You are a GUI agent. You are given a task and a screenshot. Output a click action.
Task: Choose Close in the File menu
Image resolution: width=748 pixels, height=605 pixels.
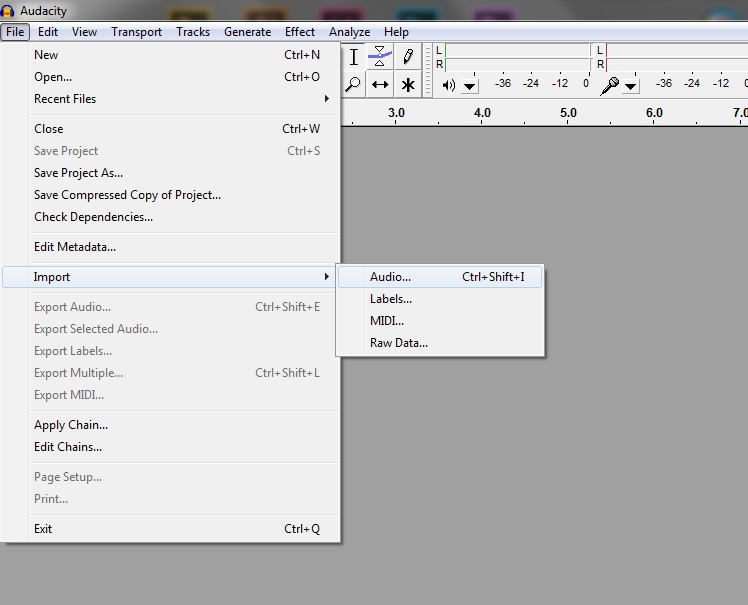coord(171,129)
